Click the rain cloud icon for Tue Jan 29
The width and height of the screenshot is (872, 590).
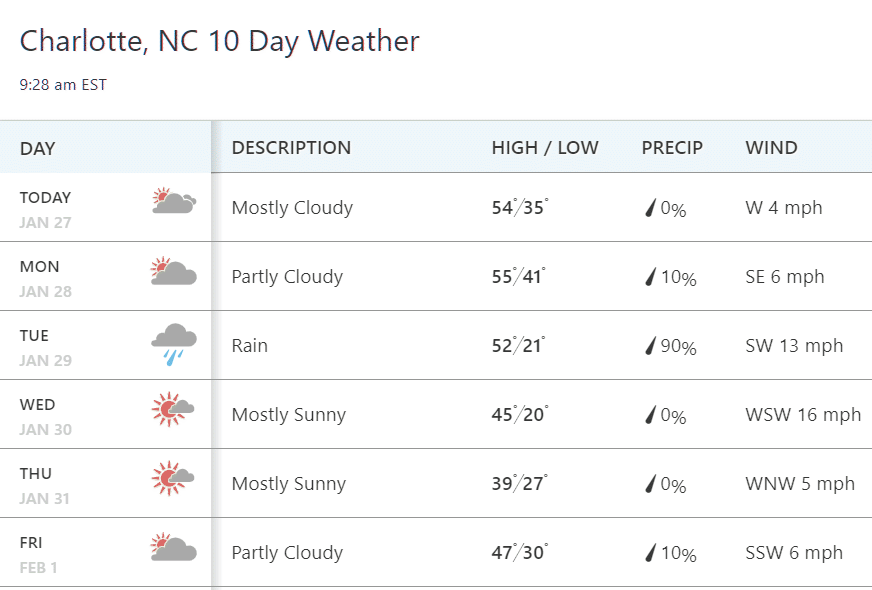click(x=174, y=345)
